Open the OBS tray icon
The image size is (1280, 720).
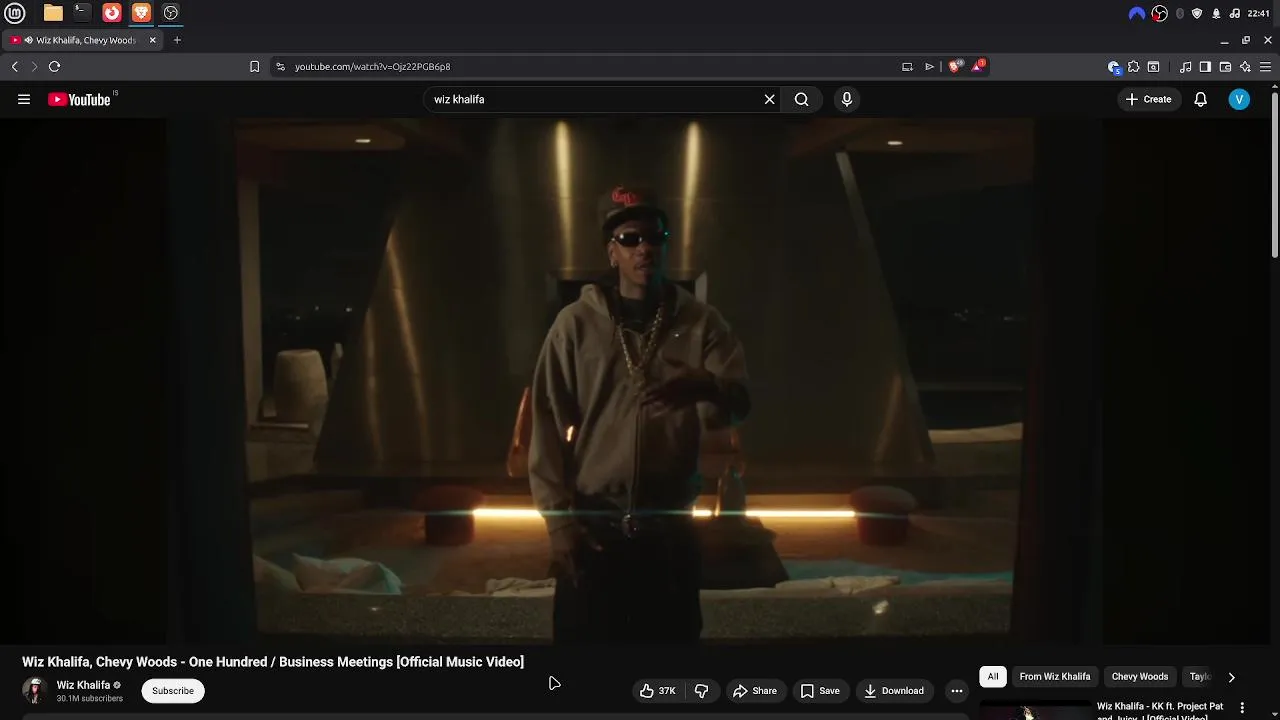point(1159,13)
